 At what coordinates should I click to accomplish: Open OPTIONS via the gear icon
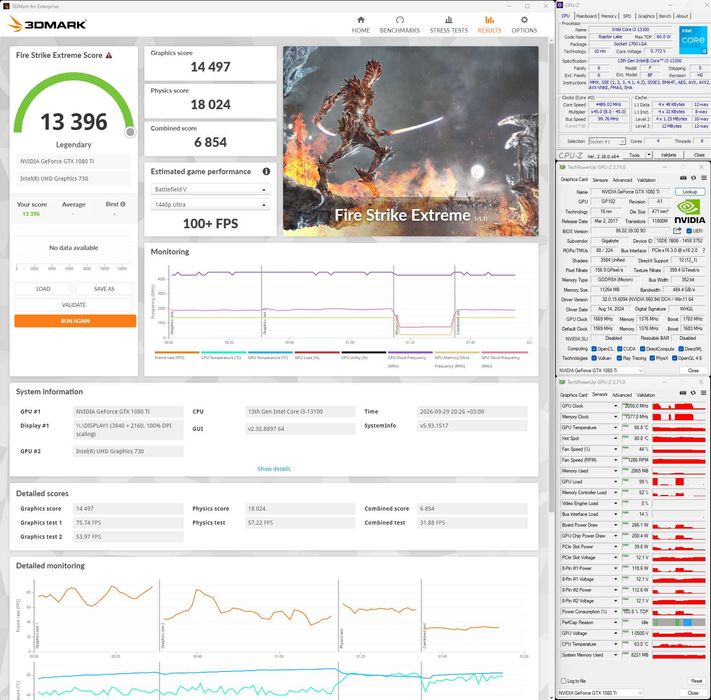(x=524, y=20)
